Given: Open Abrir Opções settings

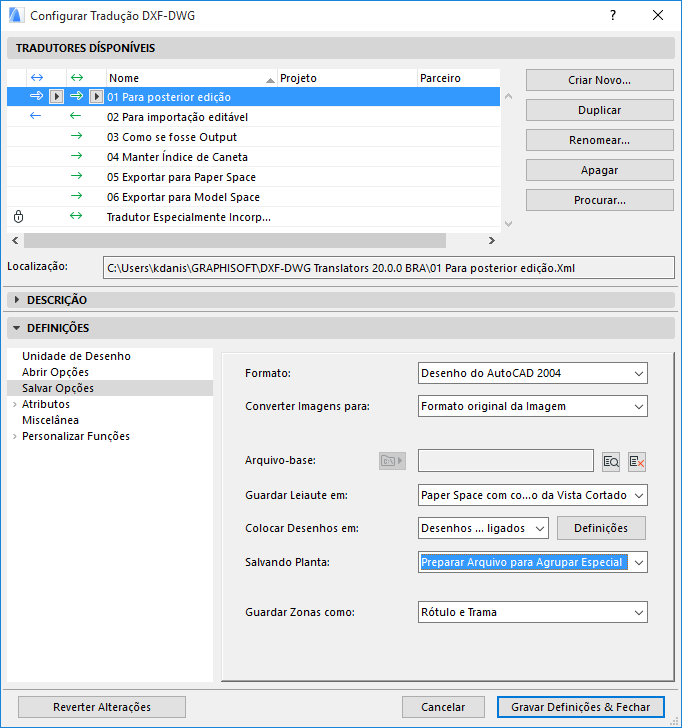Looking at the screenshot, I should pos(55,372).
